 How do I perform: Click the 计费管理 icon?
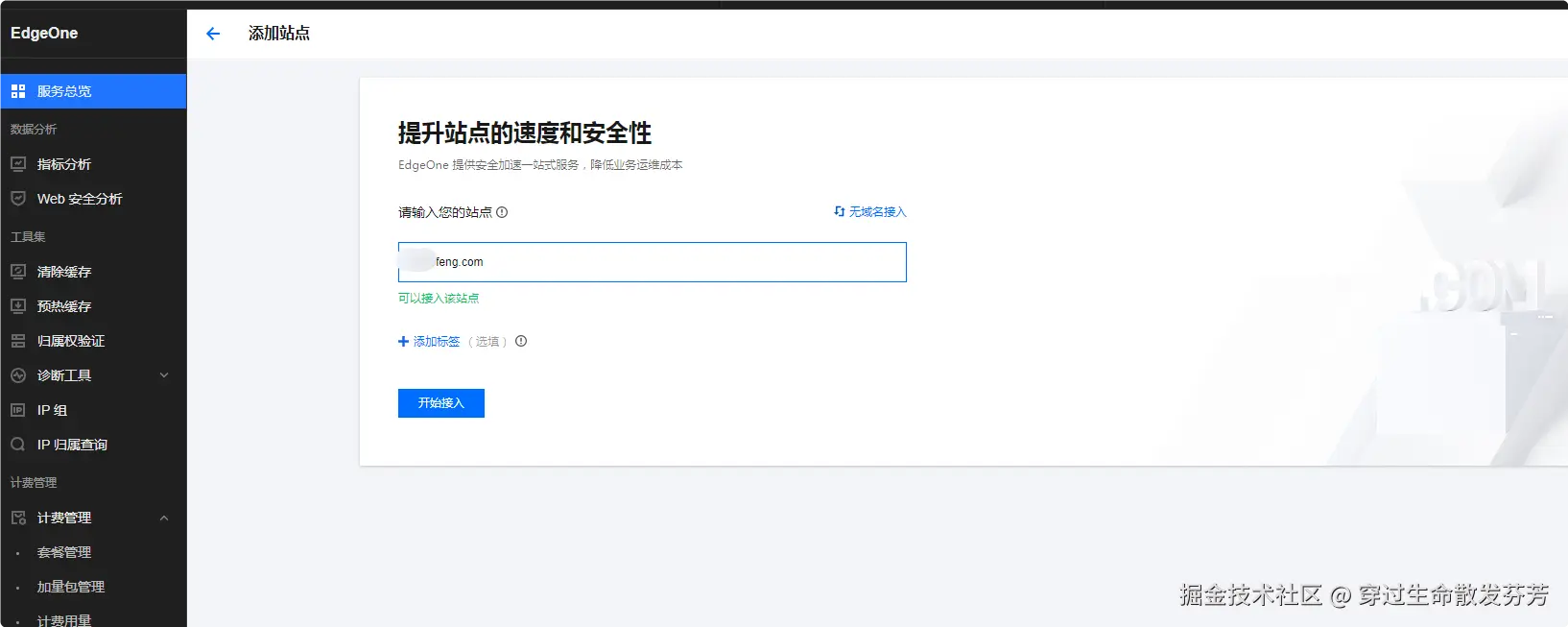[18, 518]
